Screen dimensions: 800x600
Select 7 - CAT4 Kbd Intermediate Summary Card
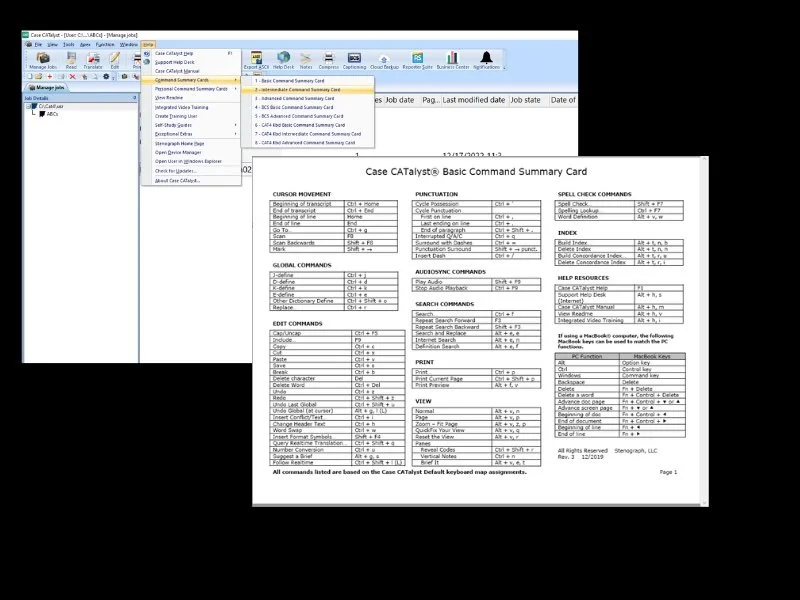[x=308, y=134]
